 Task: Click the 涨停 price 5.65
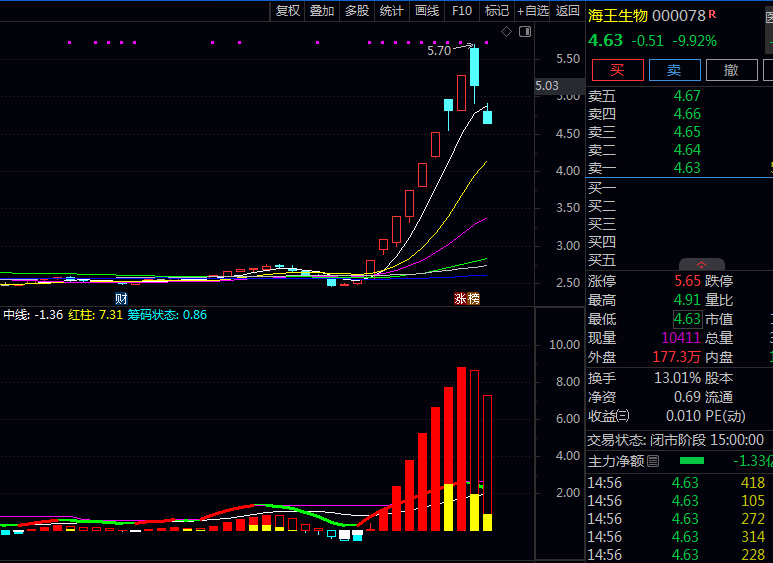687,281
